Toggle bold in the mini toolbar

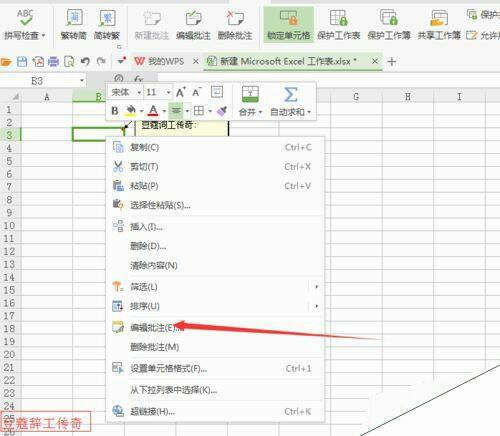(x=115, y=110)
